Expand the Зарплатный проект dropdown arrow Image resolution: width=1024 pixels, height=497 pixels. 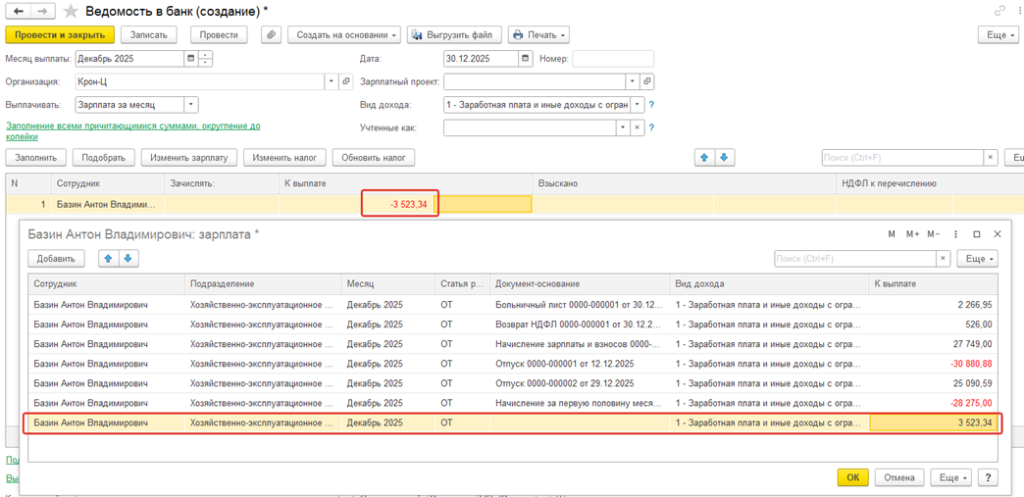point(633,82)
